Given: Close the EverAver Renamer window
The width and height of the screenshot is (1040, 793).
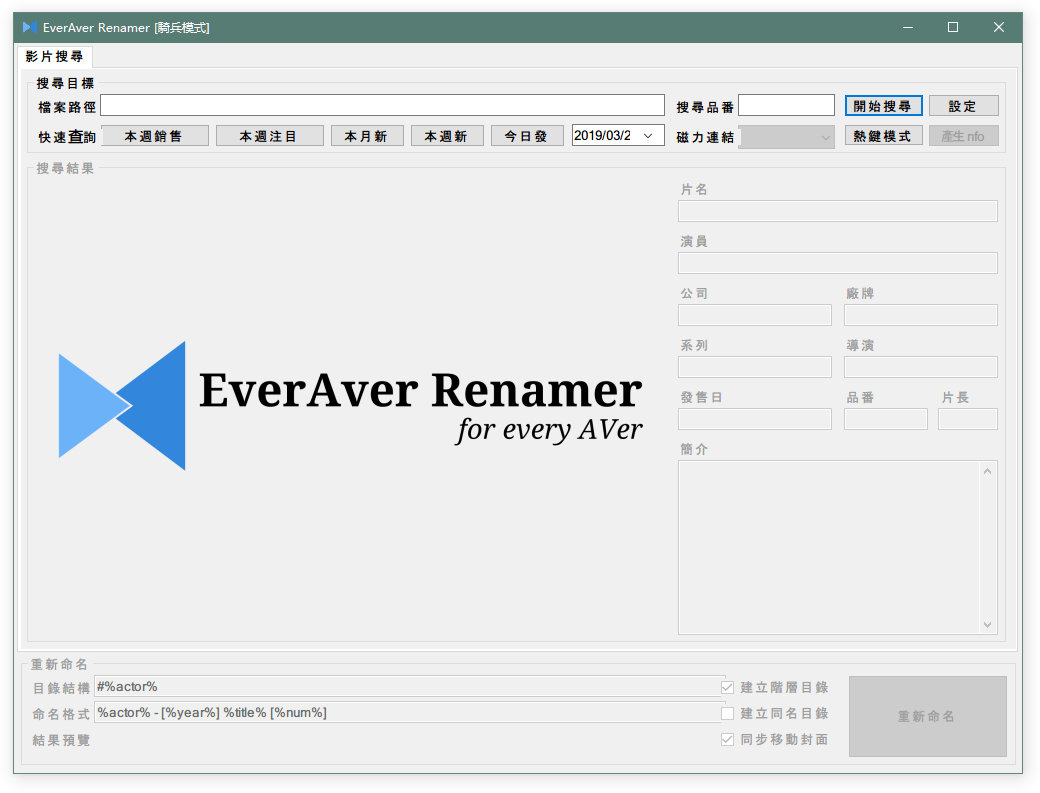Looking at the screenshot, I should point(999,27).
